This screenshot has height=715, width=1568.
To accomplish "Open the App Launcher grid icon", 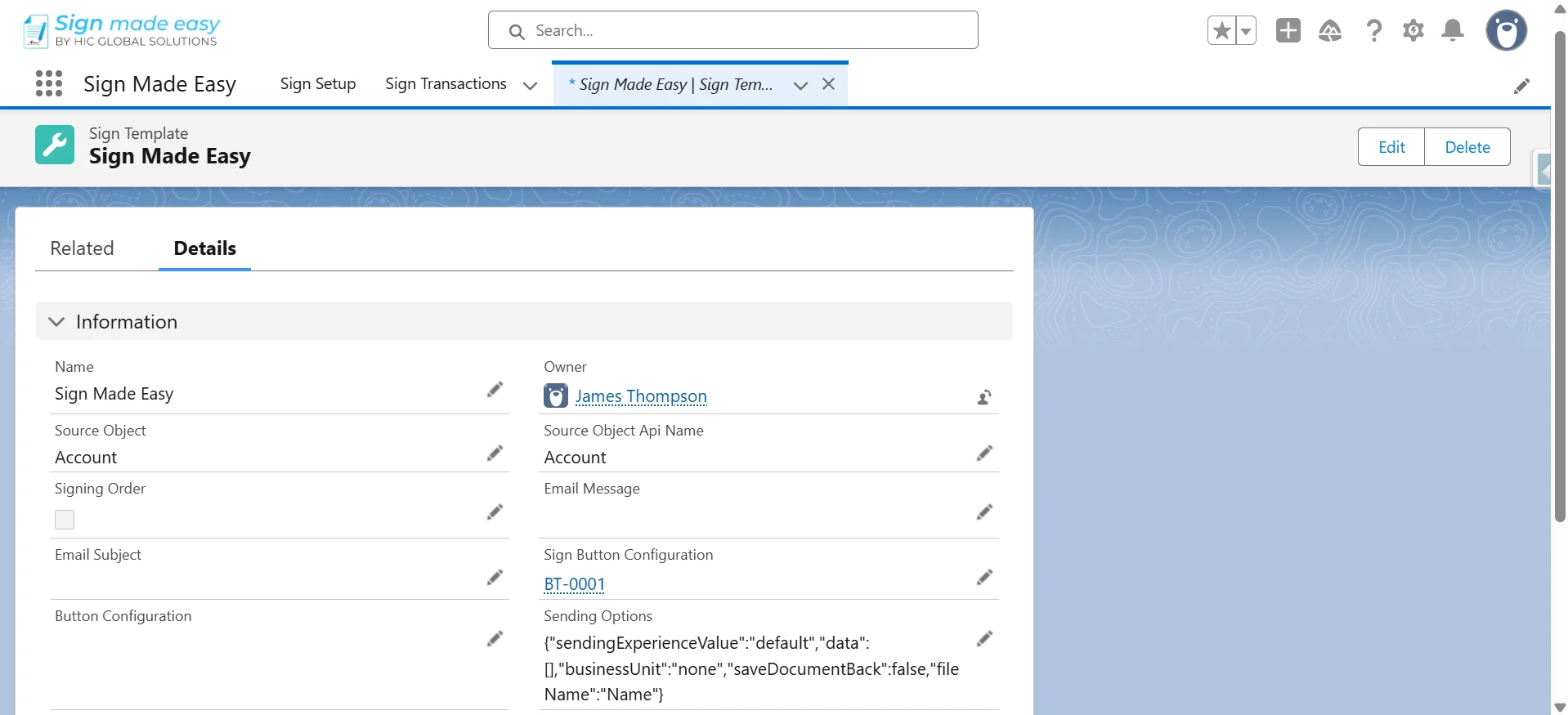I will (x=49, y=83).
